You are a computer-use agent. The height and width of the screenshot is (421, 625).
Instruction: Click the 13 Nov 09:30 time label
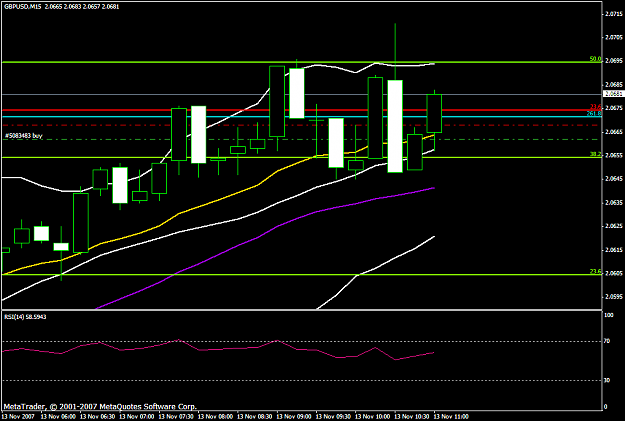tap(333, 416)
